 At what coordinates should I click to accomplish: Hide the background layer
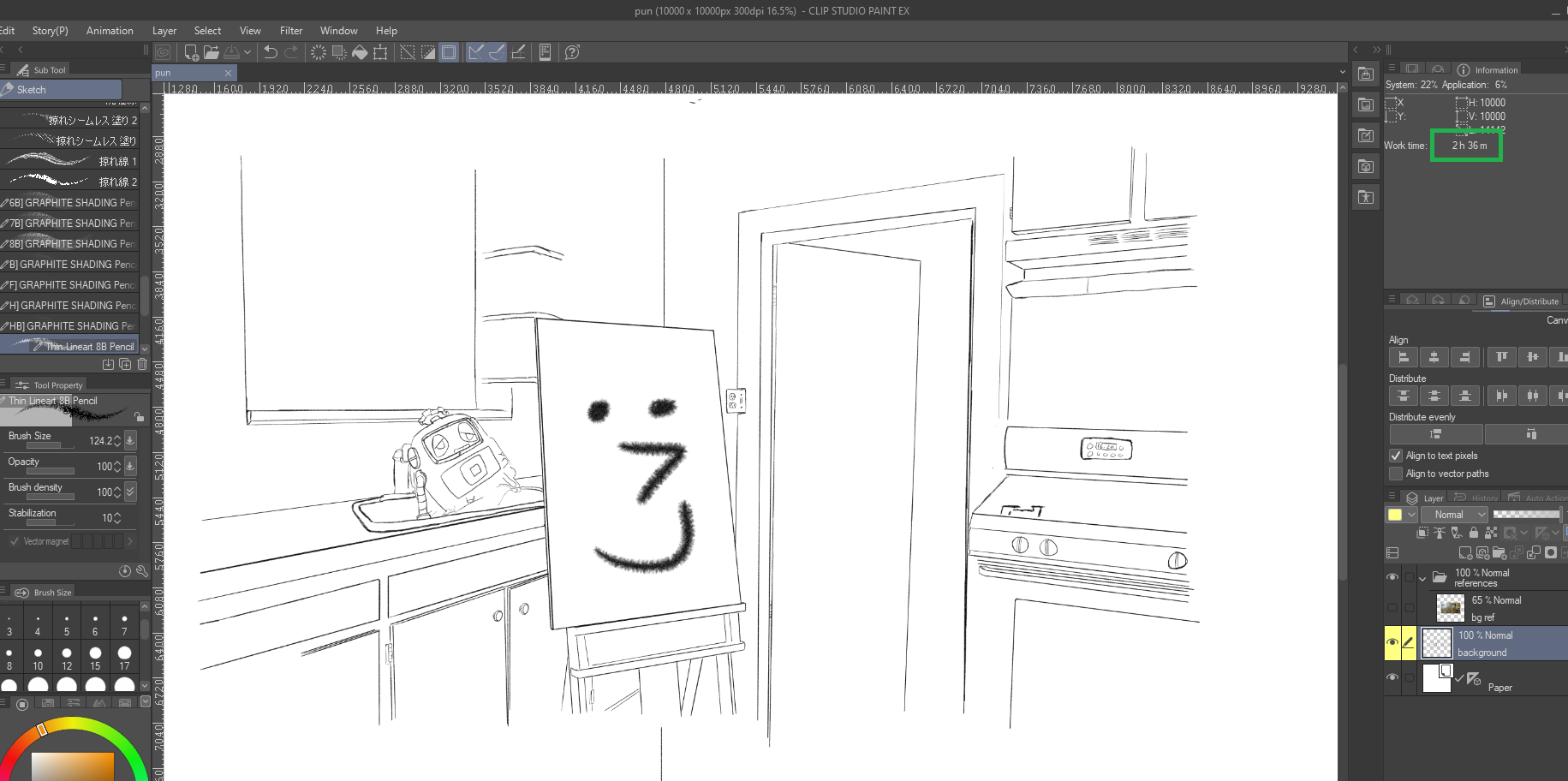[x=1392, y=642]
